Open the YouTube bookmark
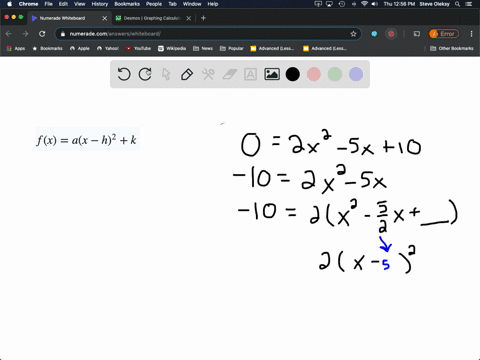Image resolution: width=480 pixels, height=360 pixels. pos(138,48)
